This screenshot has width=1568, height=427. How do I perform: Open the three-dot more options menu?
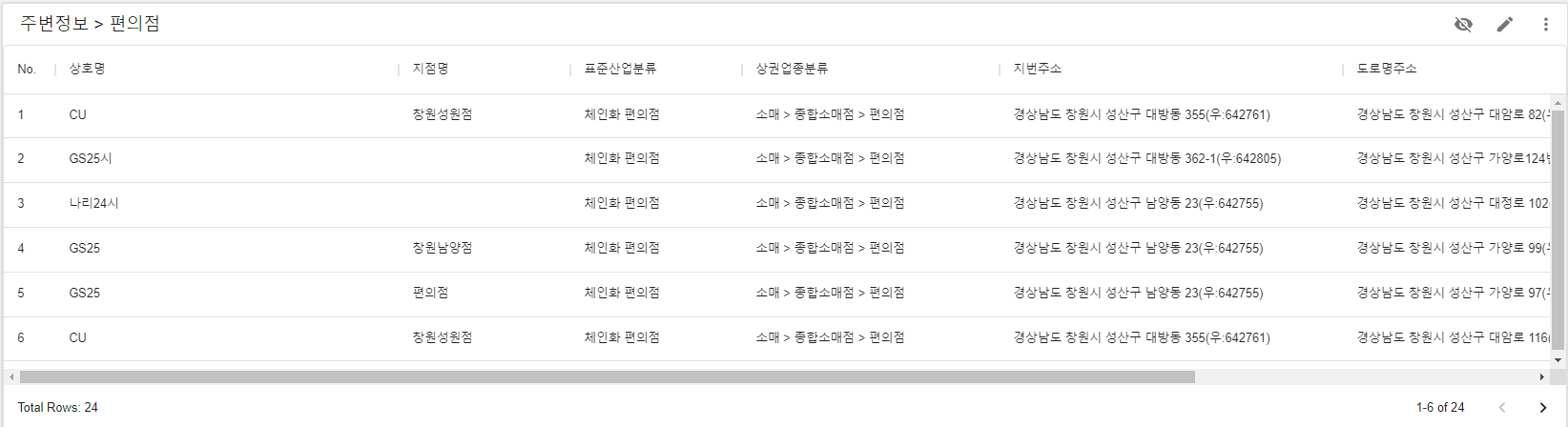[x=1545, y=24]
